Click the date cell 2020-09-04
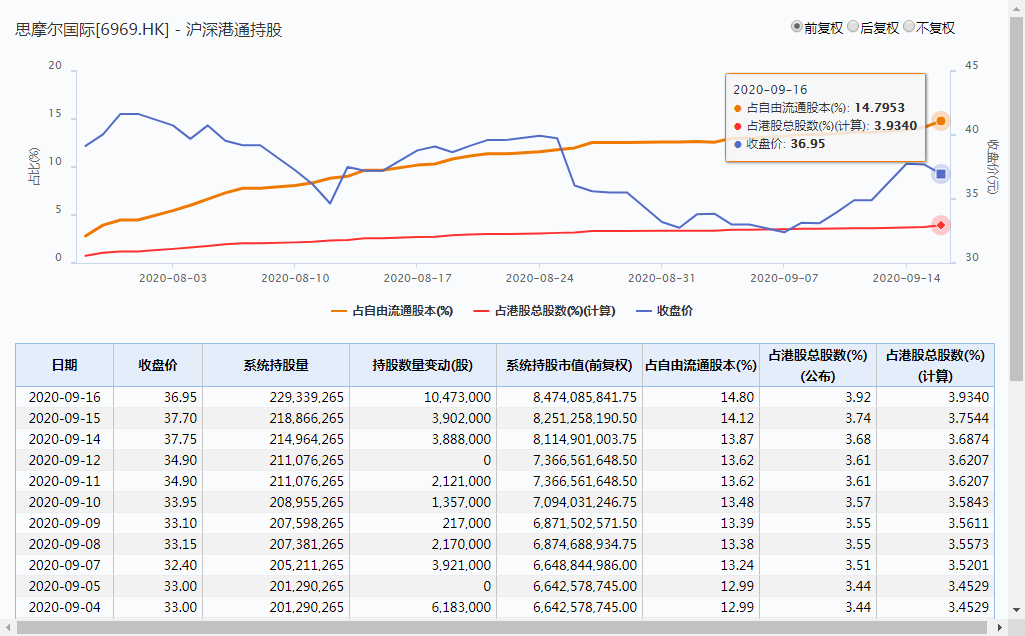This screenshot has width=1025, height=636. click(x=64, y=607)
